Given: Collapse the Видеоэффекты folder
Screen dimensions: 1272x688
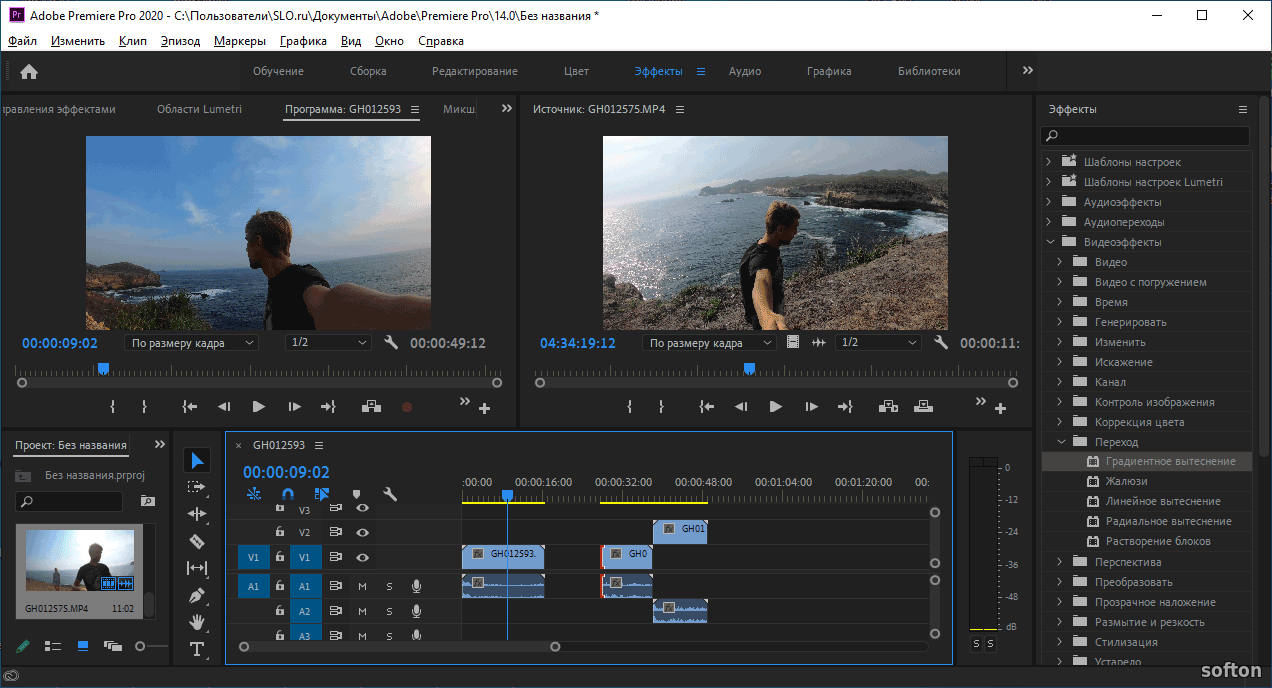Looking at the screenshot, I should [x=1049, y=242].
